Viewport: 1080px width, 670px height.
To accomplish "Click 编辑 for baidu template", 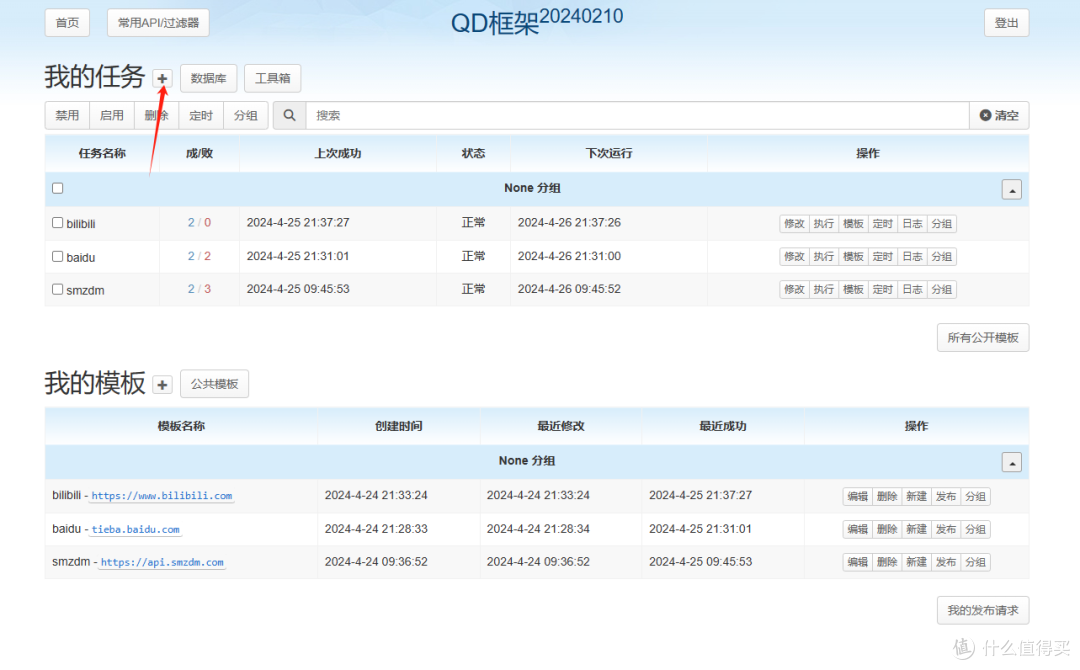I will (x=858, y=530).
